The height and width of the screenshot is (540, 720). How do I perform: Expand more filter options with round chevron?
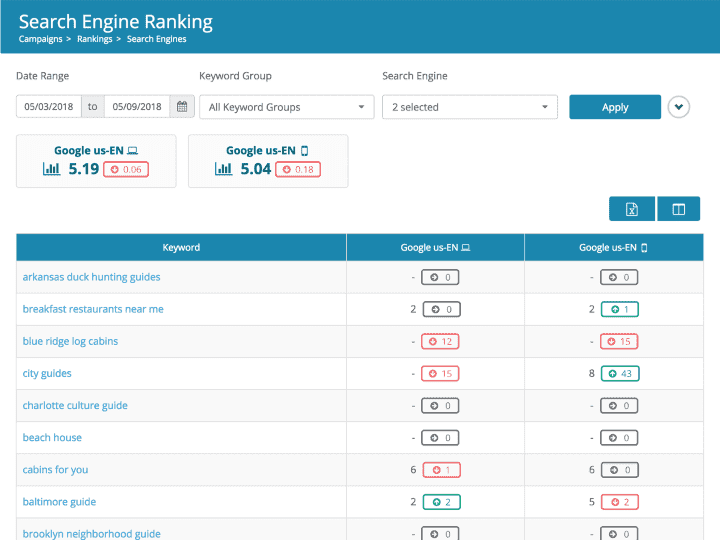(x=679, y=107)
